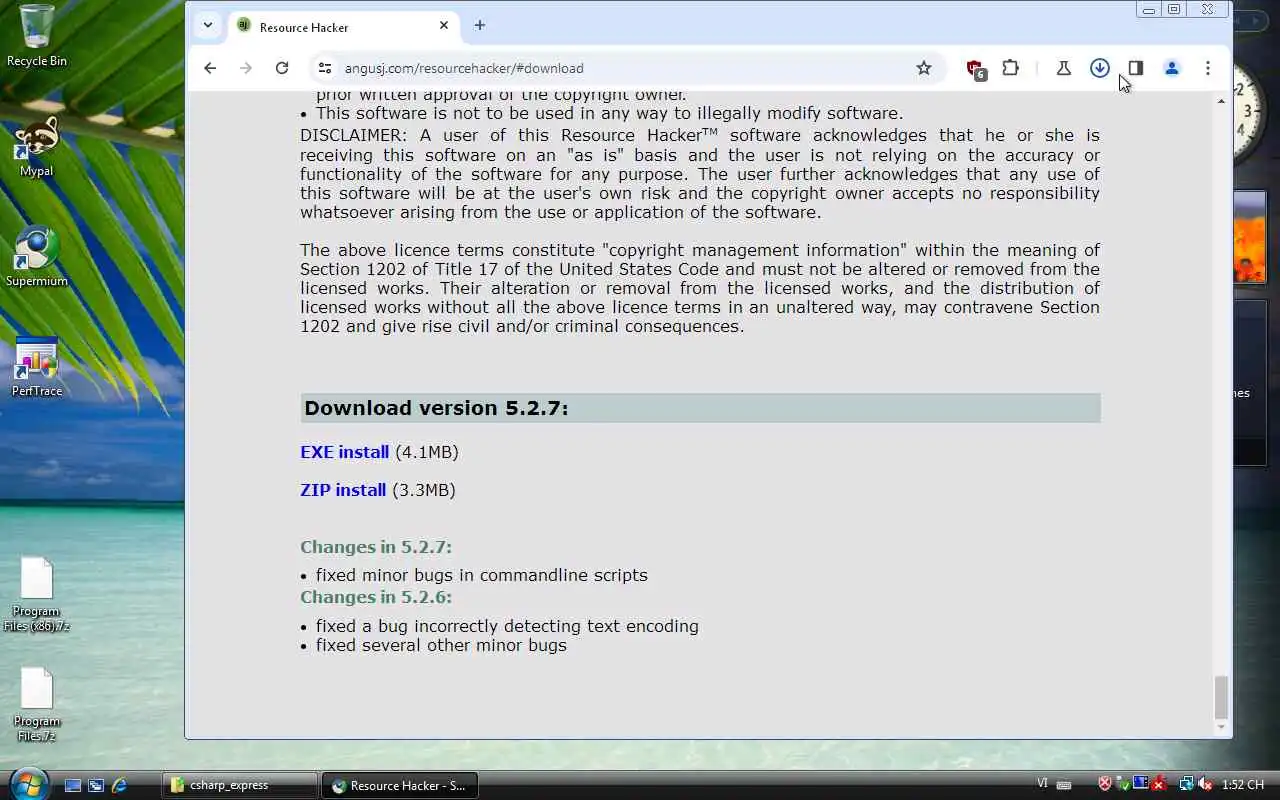Open the Windows Start orb
This screenshot has width=1280, height=800.
tap(27, 783)
